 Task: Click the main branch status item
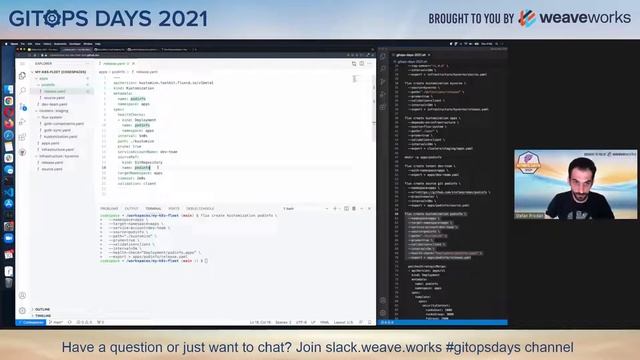pyautogui.click(x=56, y=322)
